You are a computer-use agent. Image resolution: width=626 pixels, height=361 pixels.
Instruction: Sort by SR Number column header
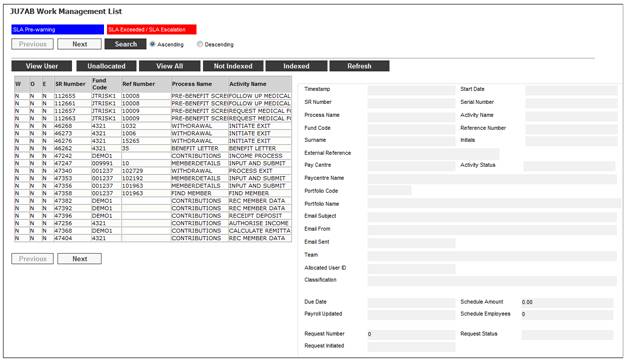click(x=70, y=84)
